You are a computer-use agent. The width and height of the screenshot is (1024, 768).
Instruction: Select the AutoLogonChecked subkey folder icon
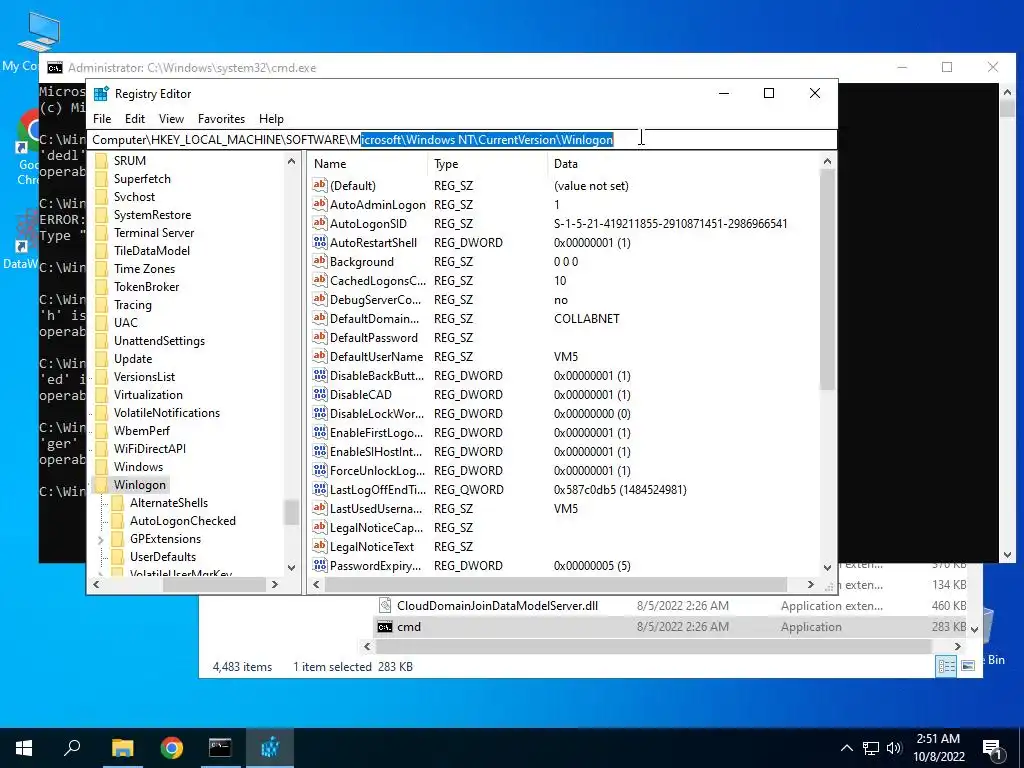(118, 520)
